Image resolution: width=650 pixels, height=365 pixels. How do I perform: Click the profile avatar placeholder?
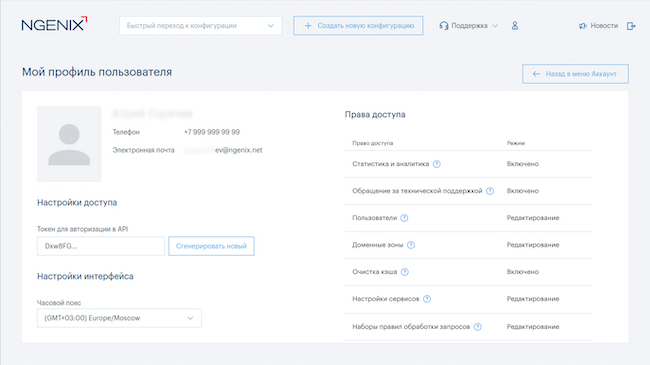pyautogui.click(x=69, y=144)
